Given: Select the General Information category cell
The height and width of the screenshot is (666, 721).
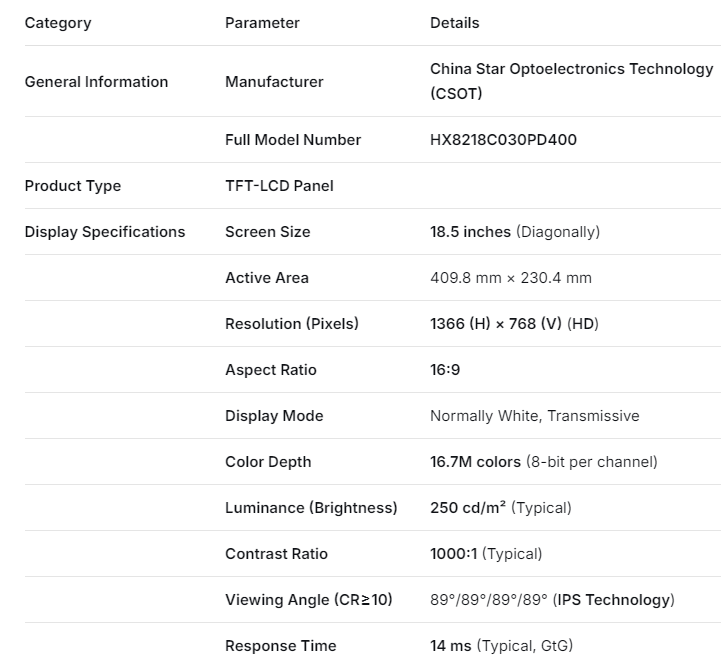Looking at the screenshot, I should tap(96, 82).
